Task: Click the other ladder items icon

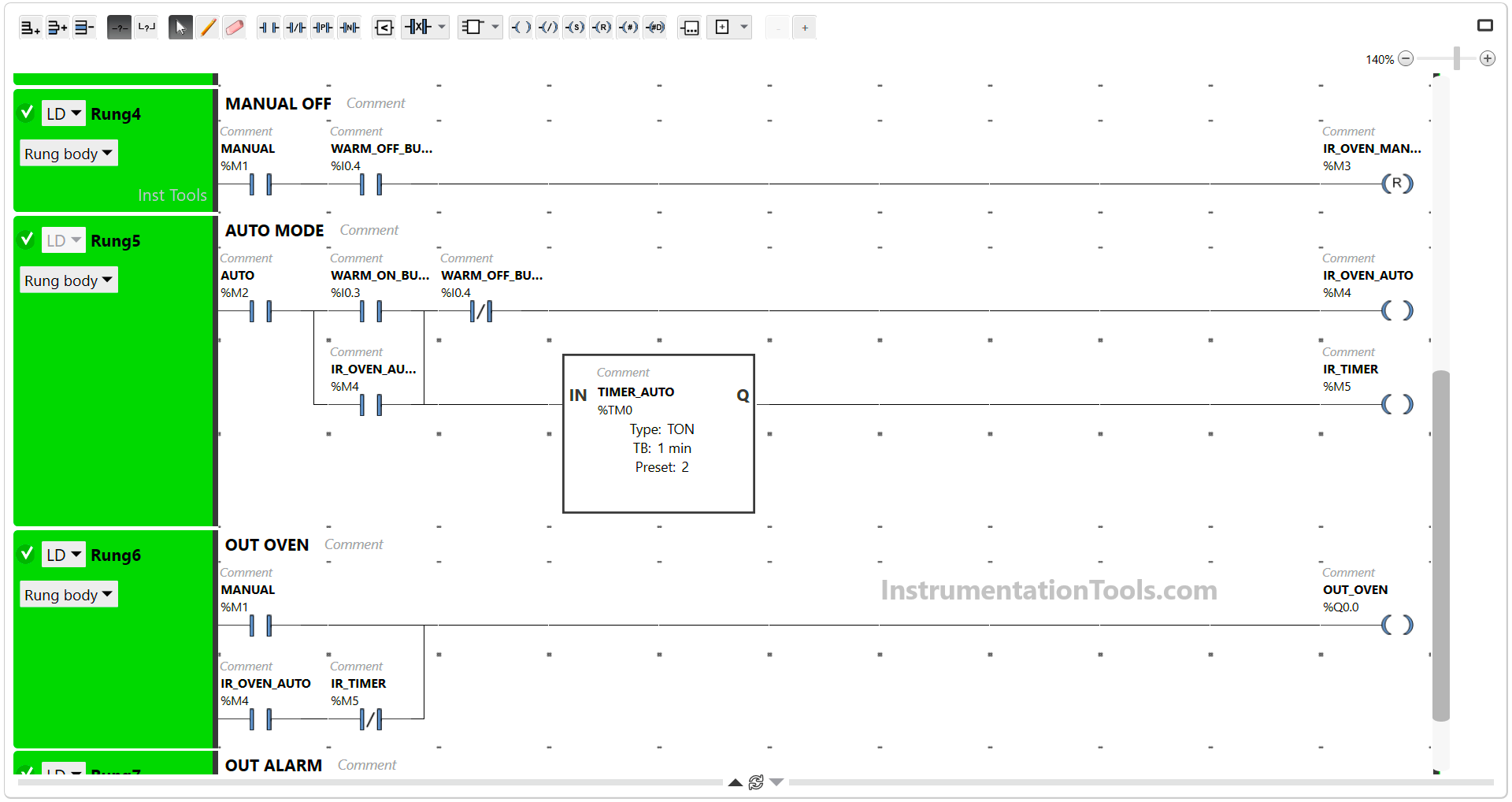Action: [722, 28]
